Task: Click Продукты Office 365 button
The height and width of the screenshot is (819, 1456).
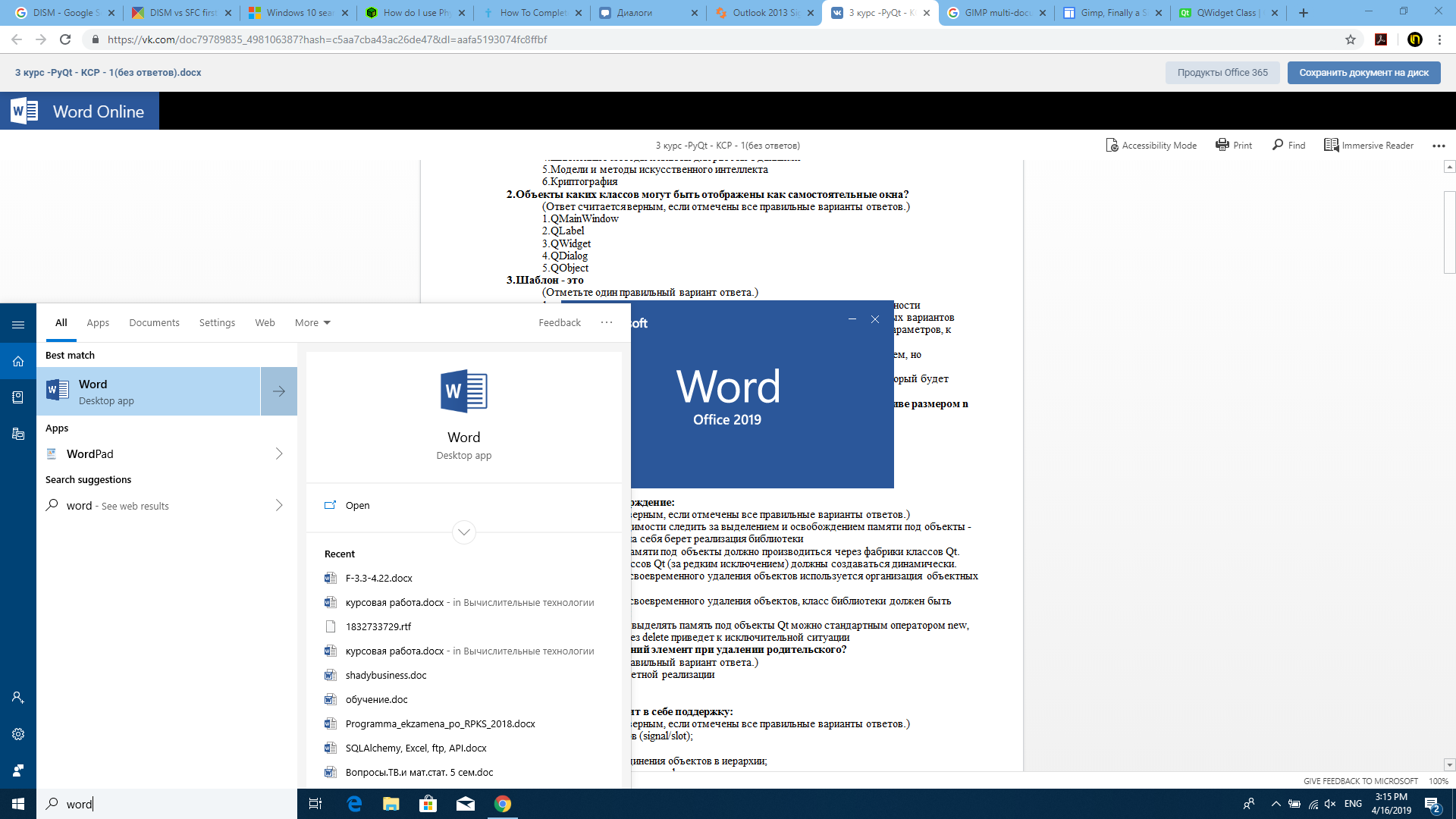Action: point(1222,73)
